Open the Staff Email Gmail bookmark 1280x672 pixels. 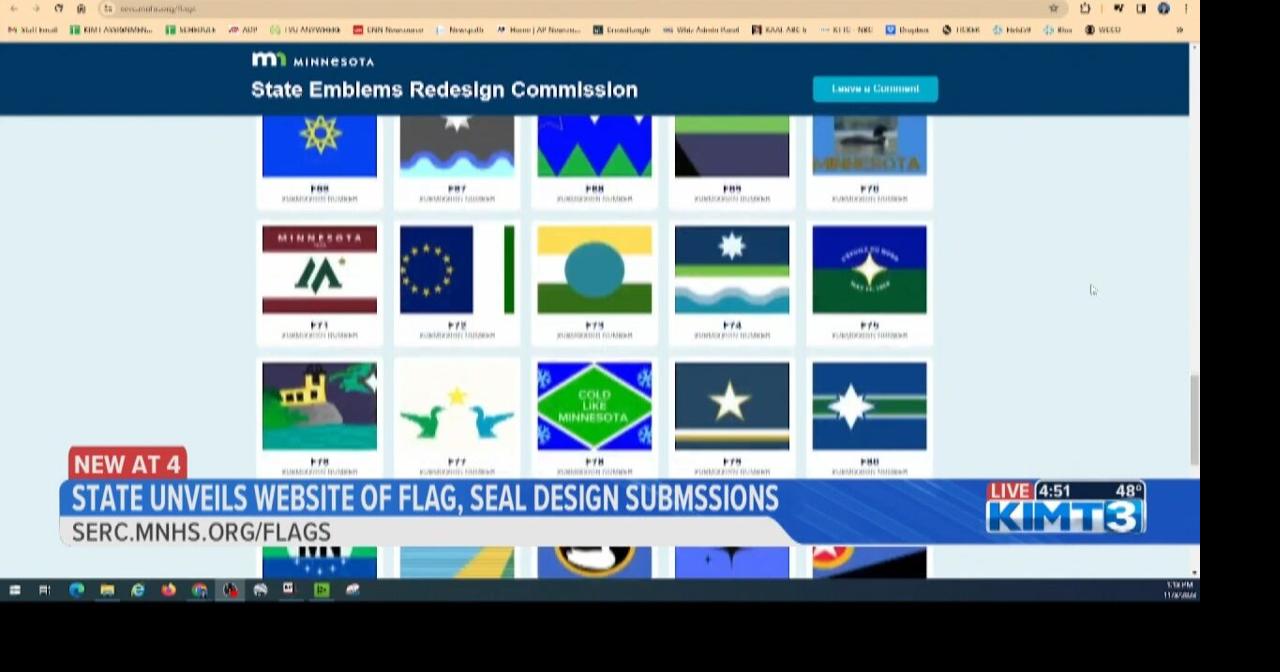[33, 30]
